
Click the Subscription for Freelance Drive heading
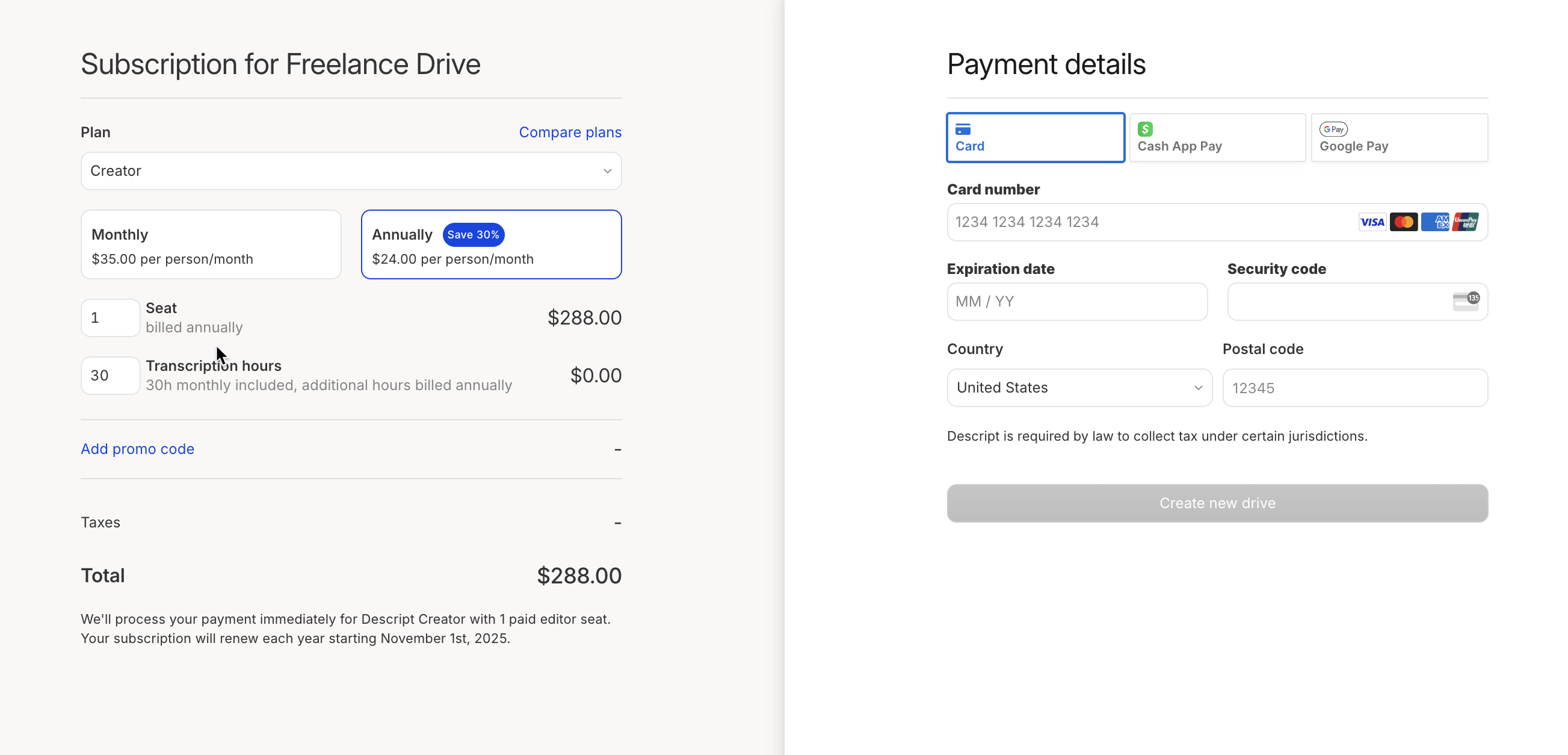click(x=280, y=64)
